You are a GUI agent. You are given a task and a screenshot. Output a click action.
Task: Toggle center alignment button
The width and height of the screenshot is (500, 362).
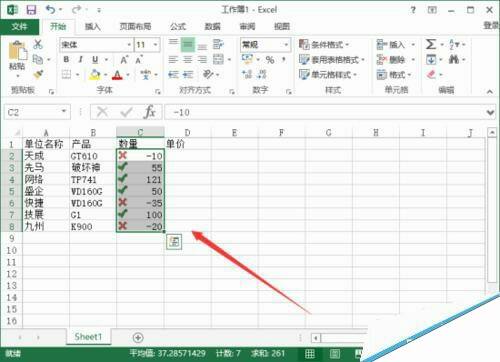[x=188, y=60]
